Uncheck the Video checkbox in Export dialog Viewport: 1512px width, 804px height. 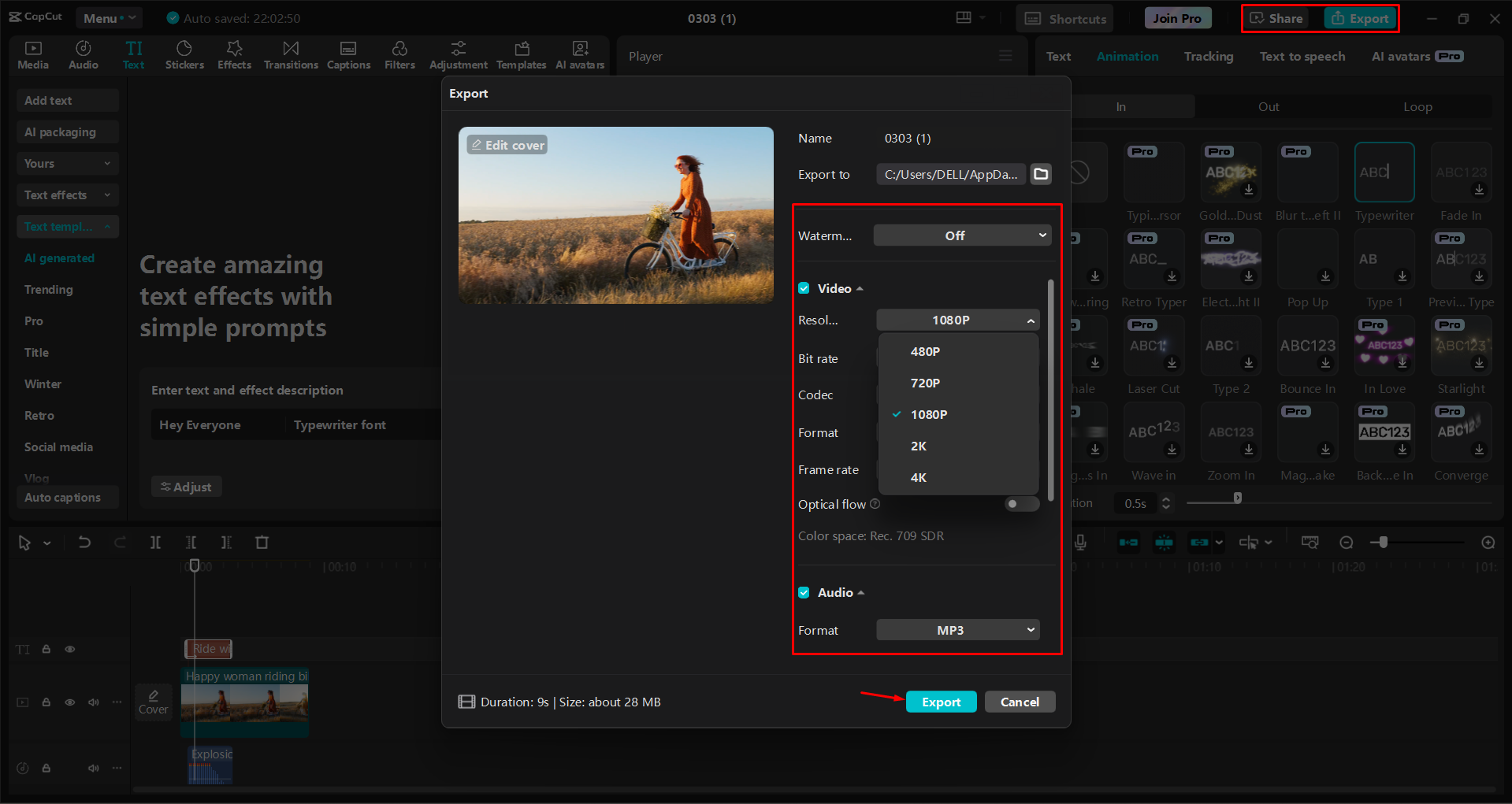pyautogui.click(x=804, y=288)
